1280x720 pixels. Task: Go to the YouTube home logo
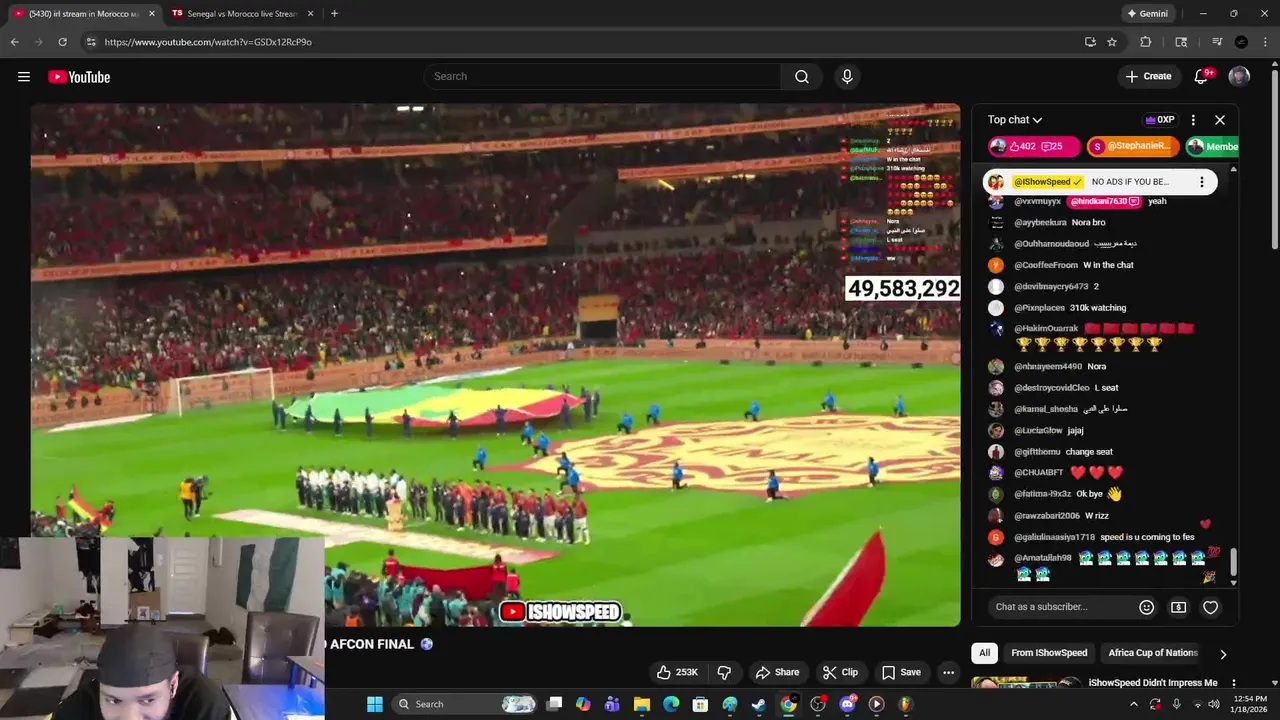(x=79, y=77)
